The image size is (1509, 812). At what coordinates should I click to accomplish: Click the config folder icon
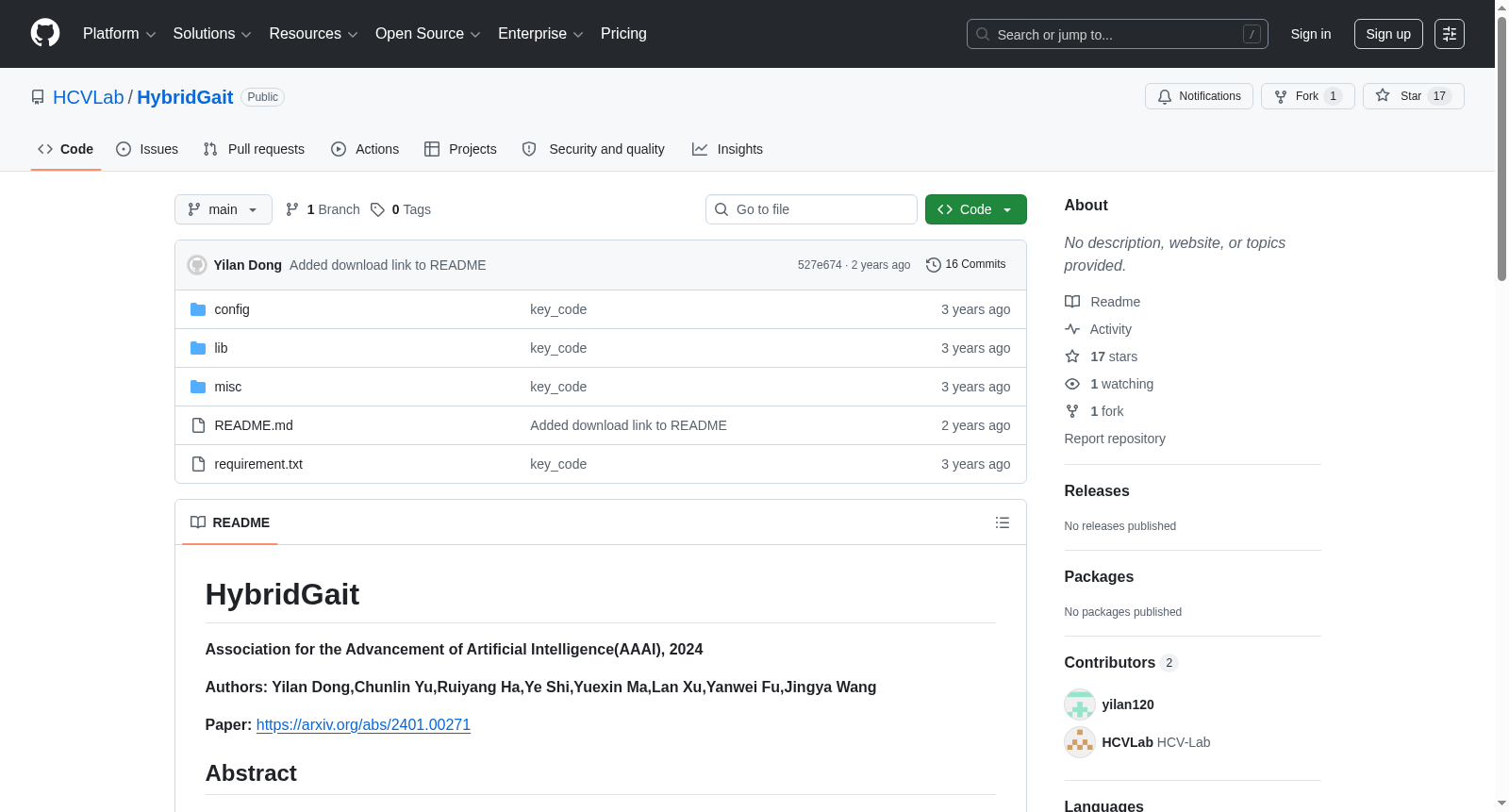tap(198, 309)
